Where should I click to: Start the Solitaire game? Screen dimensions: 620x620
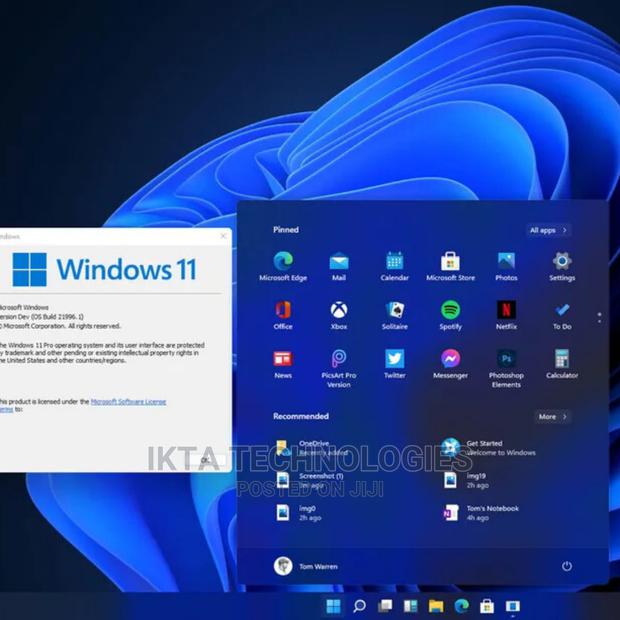click(x=395, y=315)
